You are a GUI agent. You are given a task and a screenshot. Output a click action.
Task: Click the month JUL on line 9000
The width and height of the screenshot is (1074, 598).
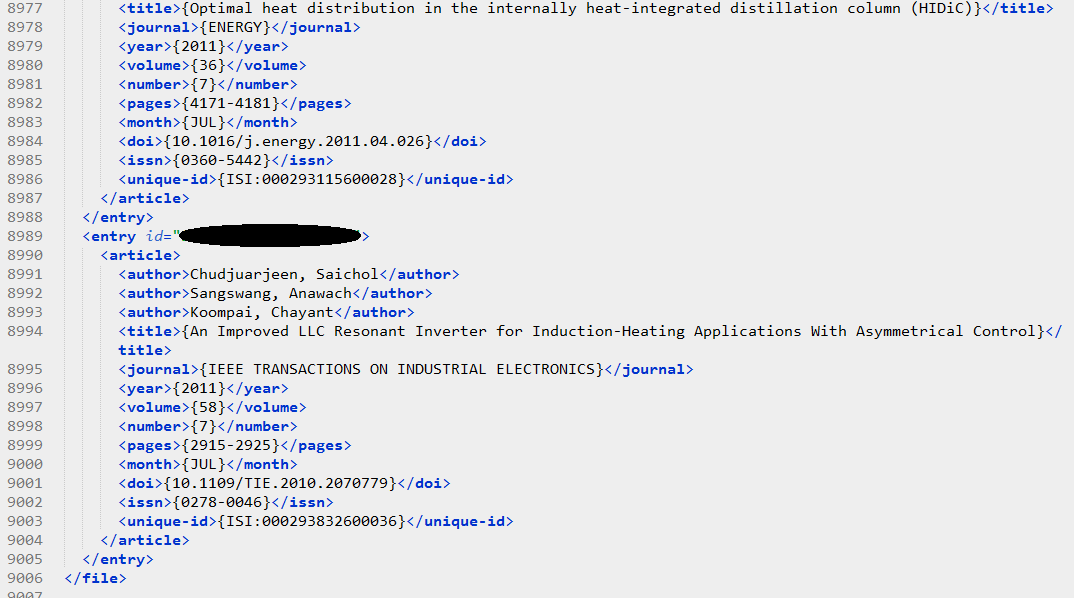pyautogui.click(x=203, y=464)
